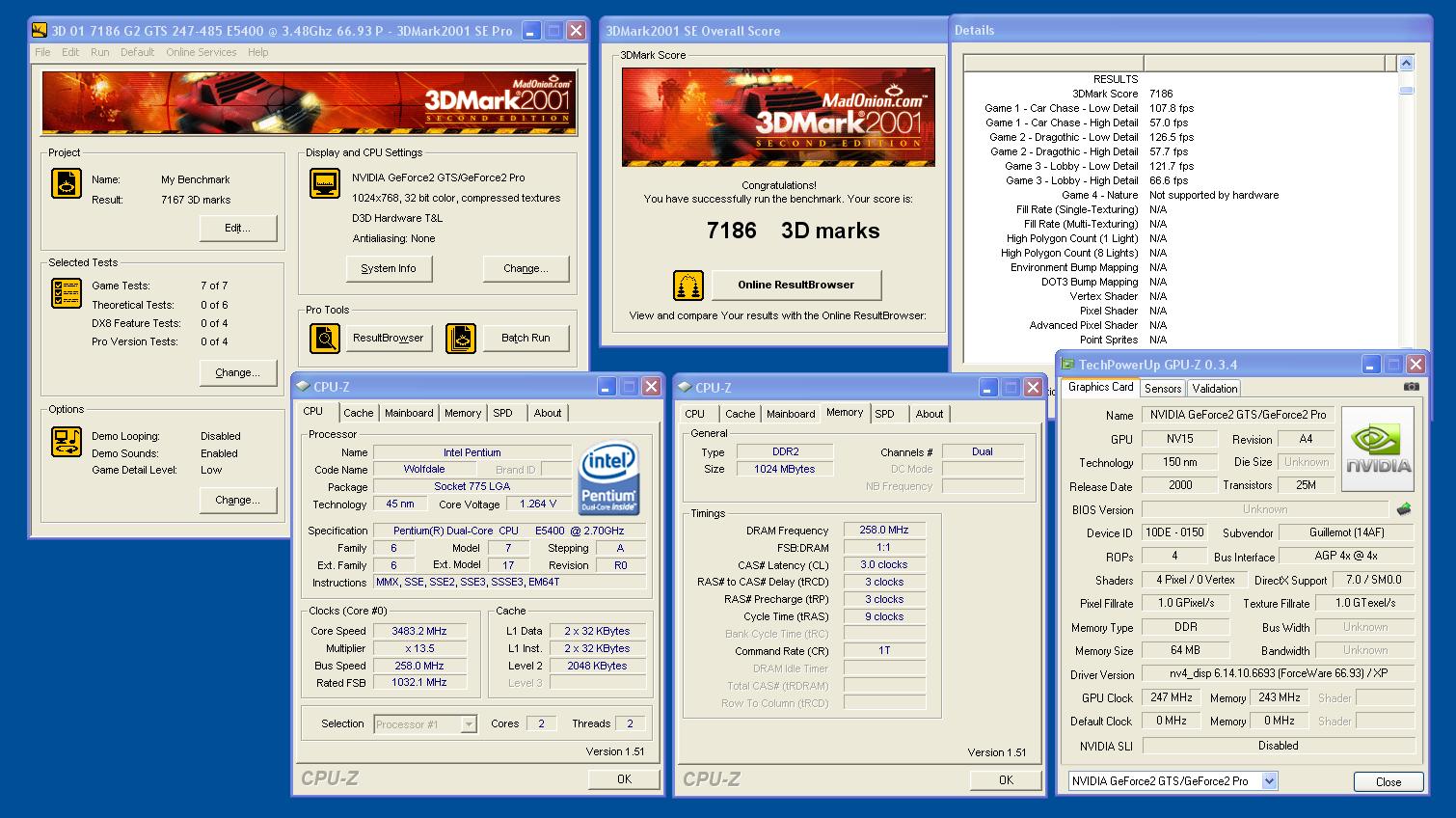Click the Selected Tests checklist icon

66,293
